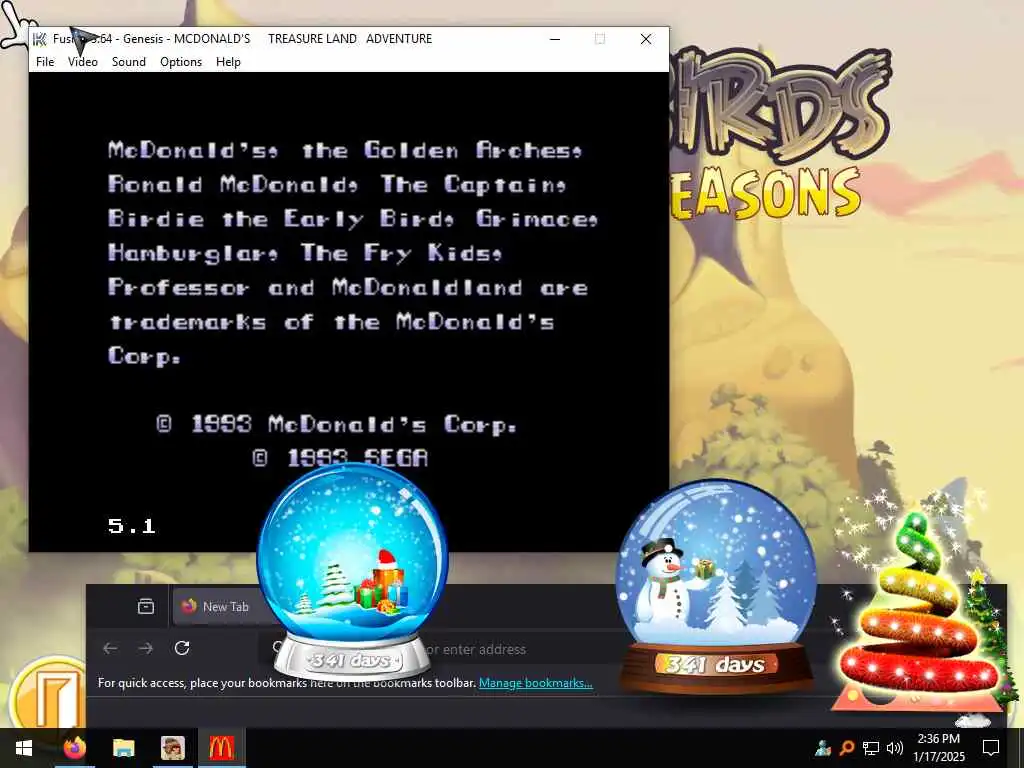1024x768 pixels.
Task: Open File Explorer from the taskbar
Action: [123, 748]
